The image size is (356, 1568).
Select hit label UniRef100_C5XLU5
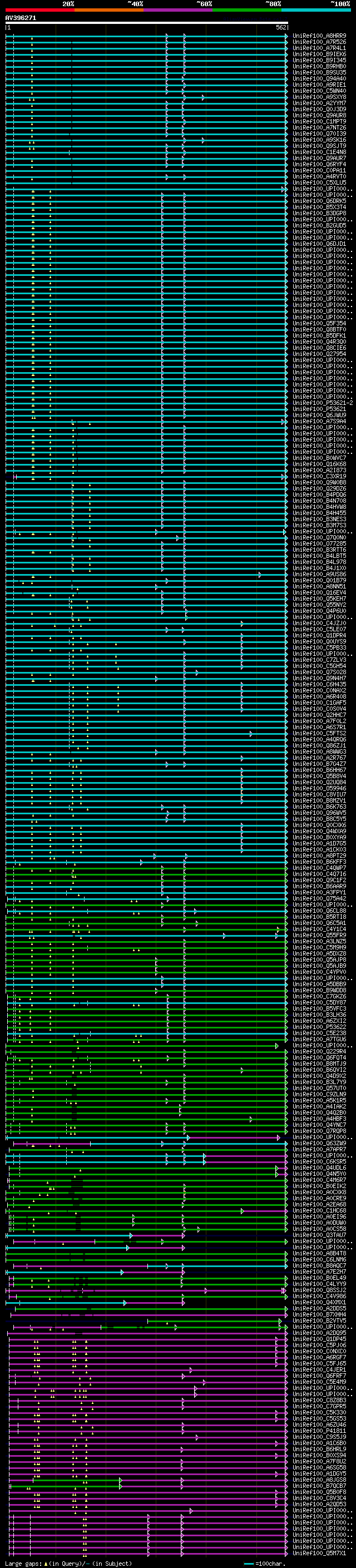click(319, 182)
